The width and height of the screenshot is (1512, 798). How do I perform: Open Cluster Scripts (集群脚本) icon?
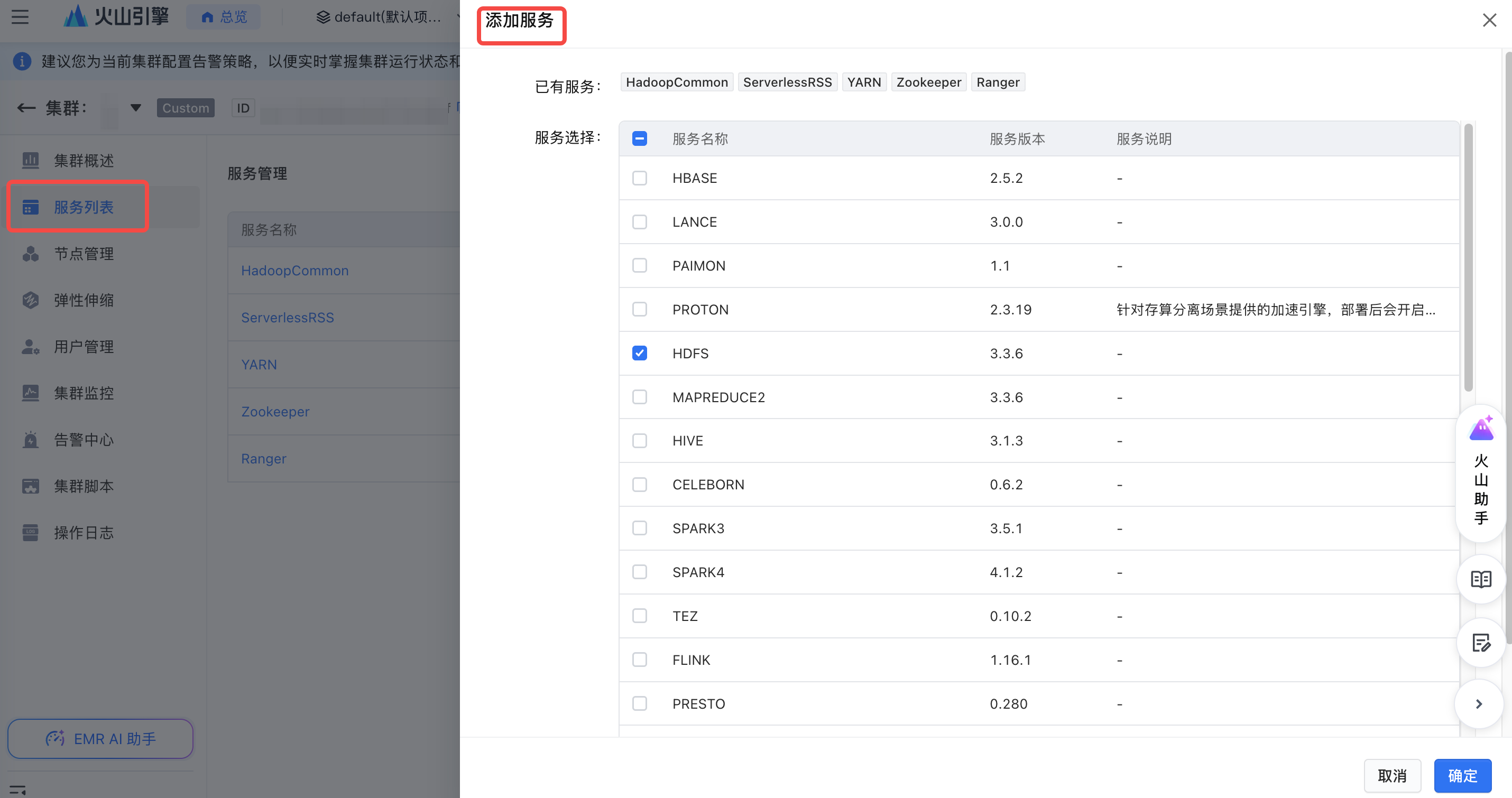31,486
